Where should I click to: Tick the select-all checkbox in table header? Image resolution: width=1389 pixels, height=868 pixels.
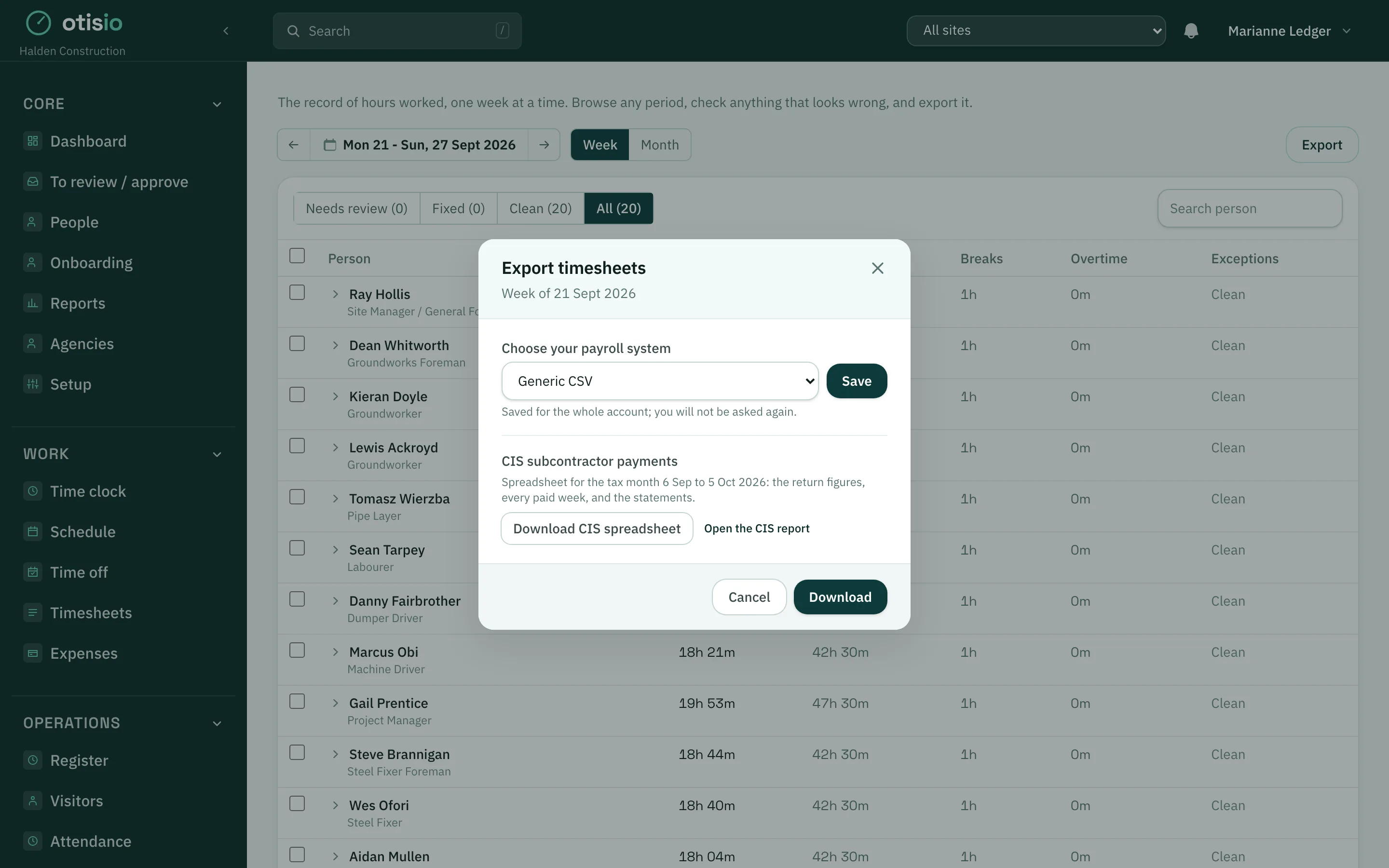coord(297,256)
